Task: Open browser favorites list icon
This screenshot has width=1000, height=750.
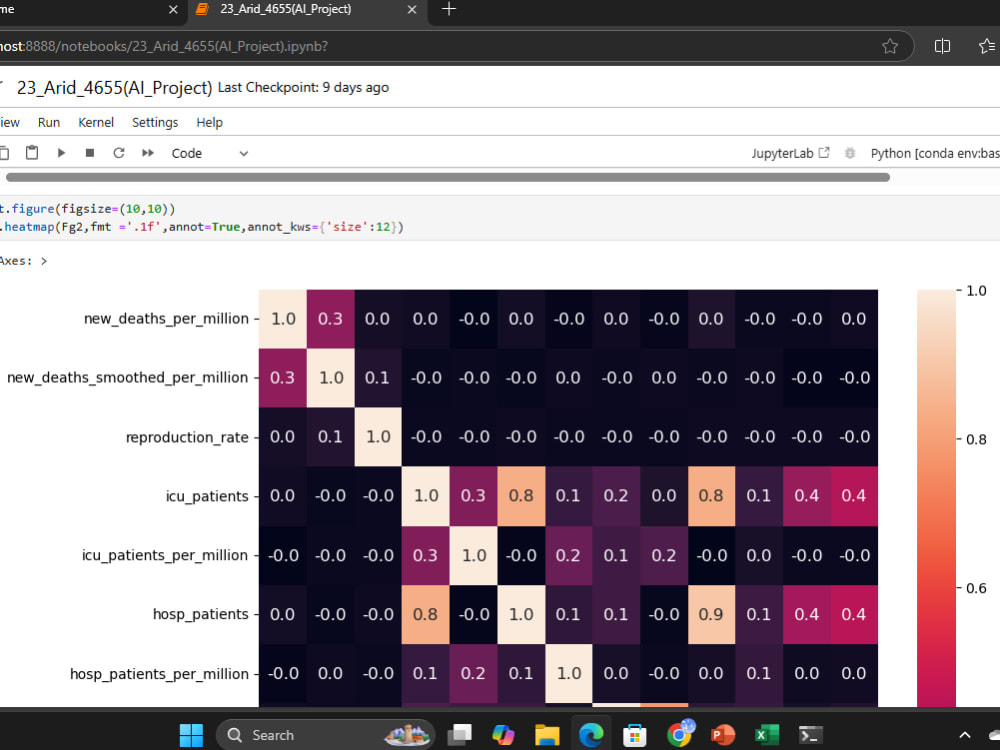Action: click(x=987, y=46)
